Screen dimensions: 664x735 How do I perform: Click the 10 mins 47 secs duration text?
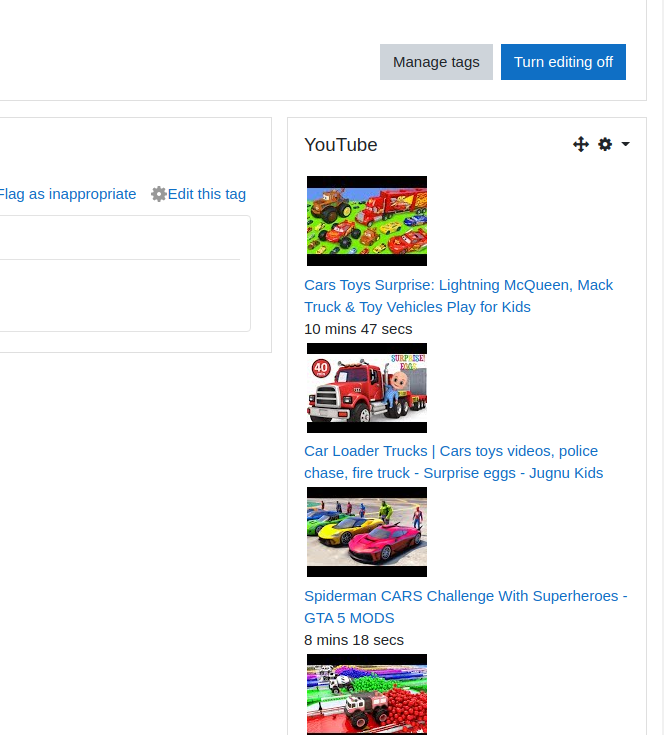click(358, 329)
